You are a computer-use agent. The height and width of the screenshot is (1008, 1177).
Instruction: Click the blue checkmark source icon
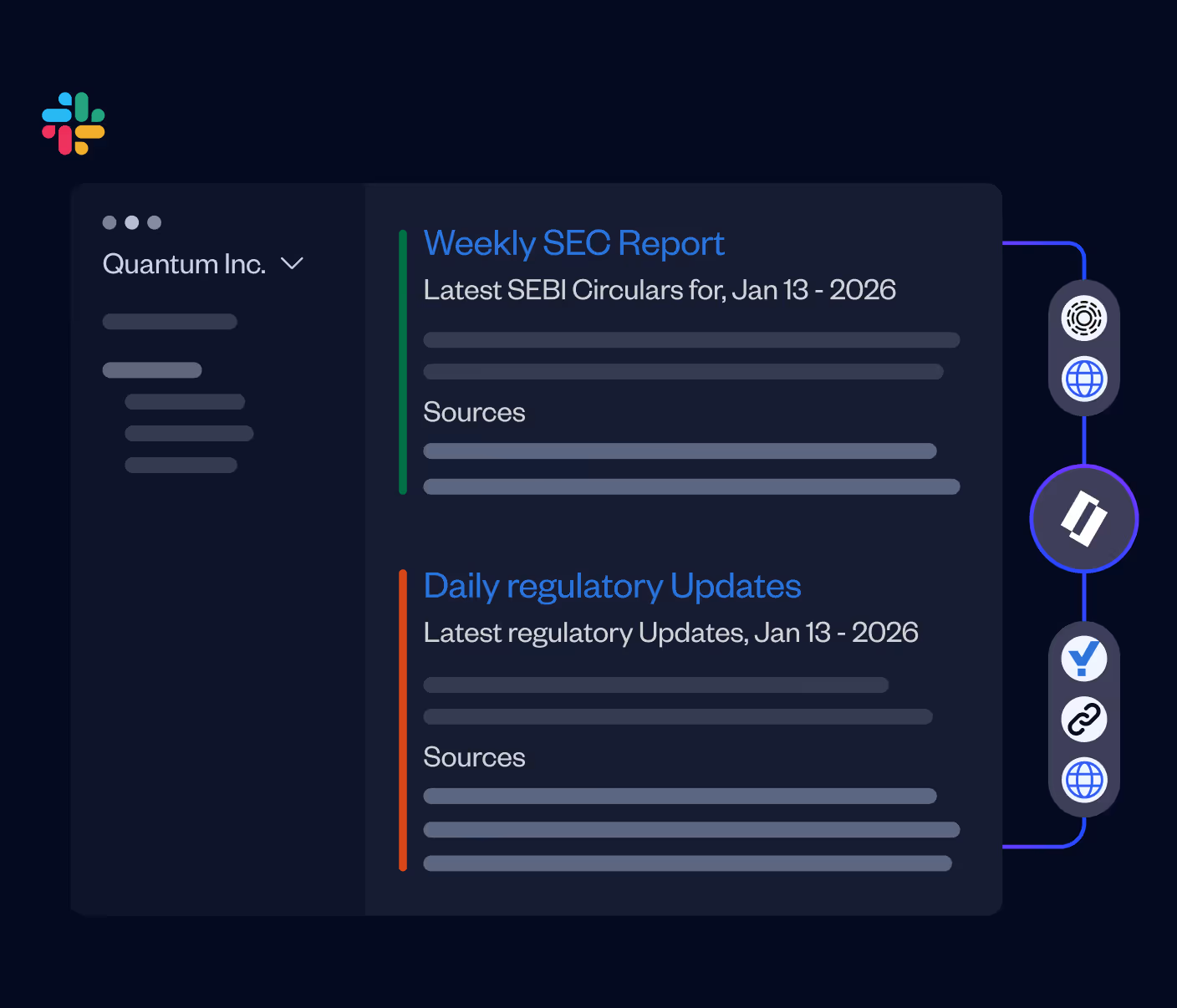coord(1084,659)
